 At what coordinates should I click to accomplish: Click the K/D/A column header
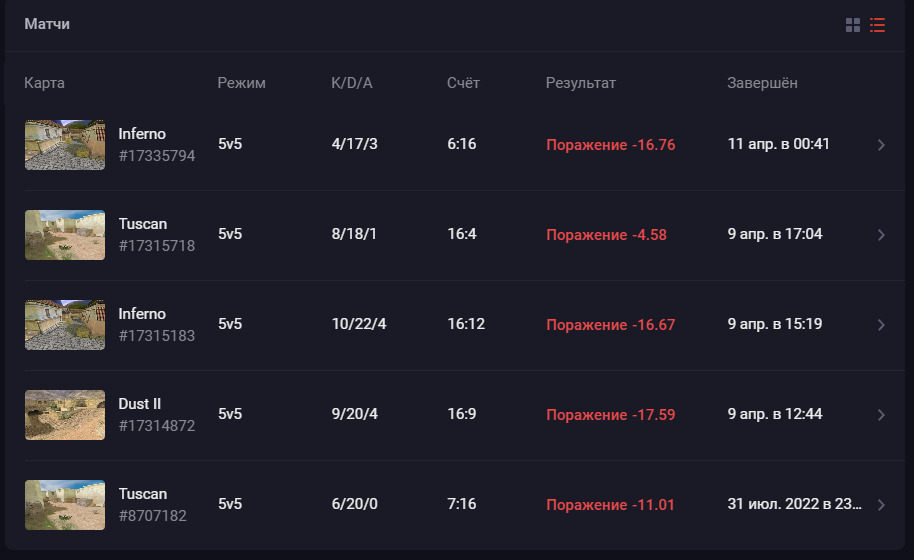point(352,83)
